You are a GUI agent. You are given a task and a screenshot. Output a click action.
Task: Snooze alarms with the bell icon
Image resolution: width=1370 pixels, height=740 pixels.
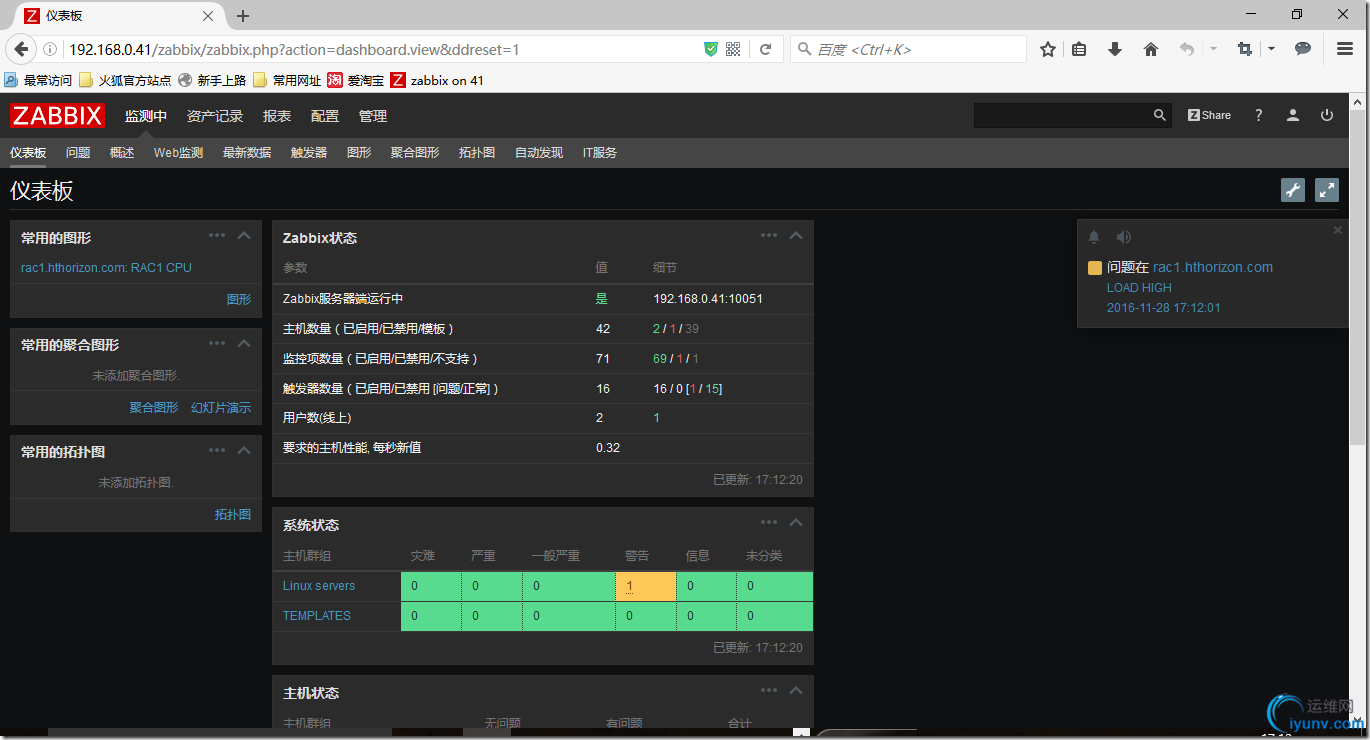point(1093,236)
